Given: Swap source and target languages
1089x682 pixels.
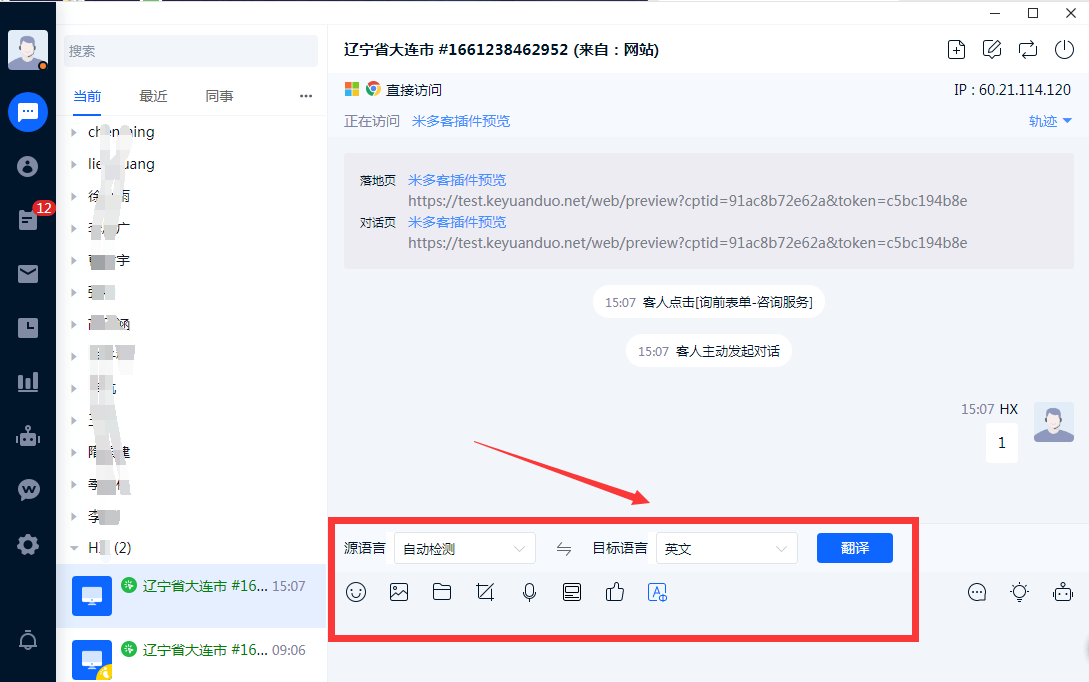Looking at the screenshot, I should (564, 548).
